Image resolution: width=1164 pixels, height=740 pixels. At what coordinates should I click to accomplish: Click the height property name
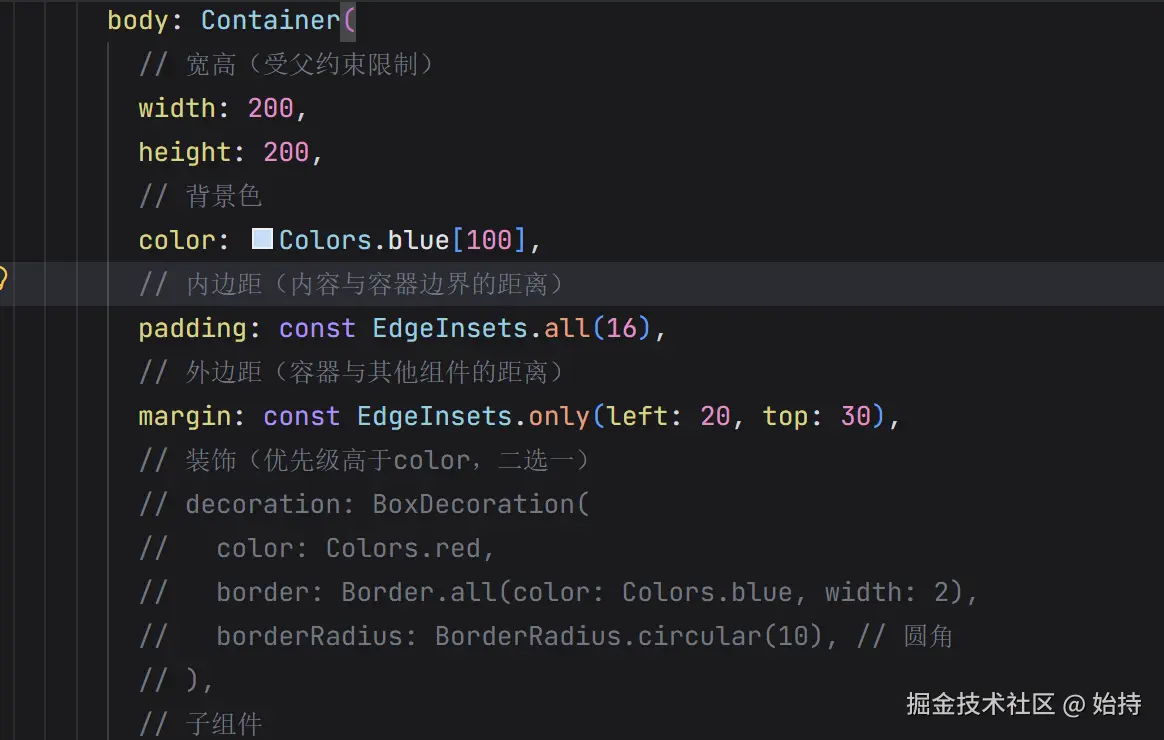(x=185, y=152)
